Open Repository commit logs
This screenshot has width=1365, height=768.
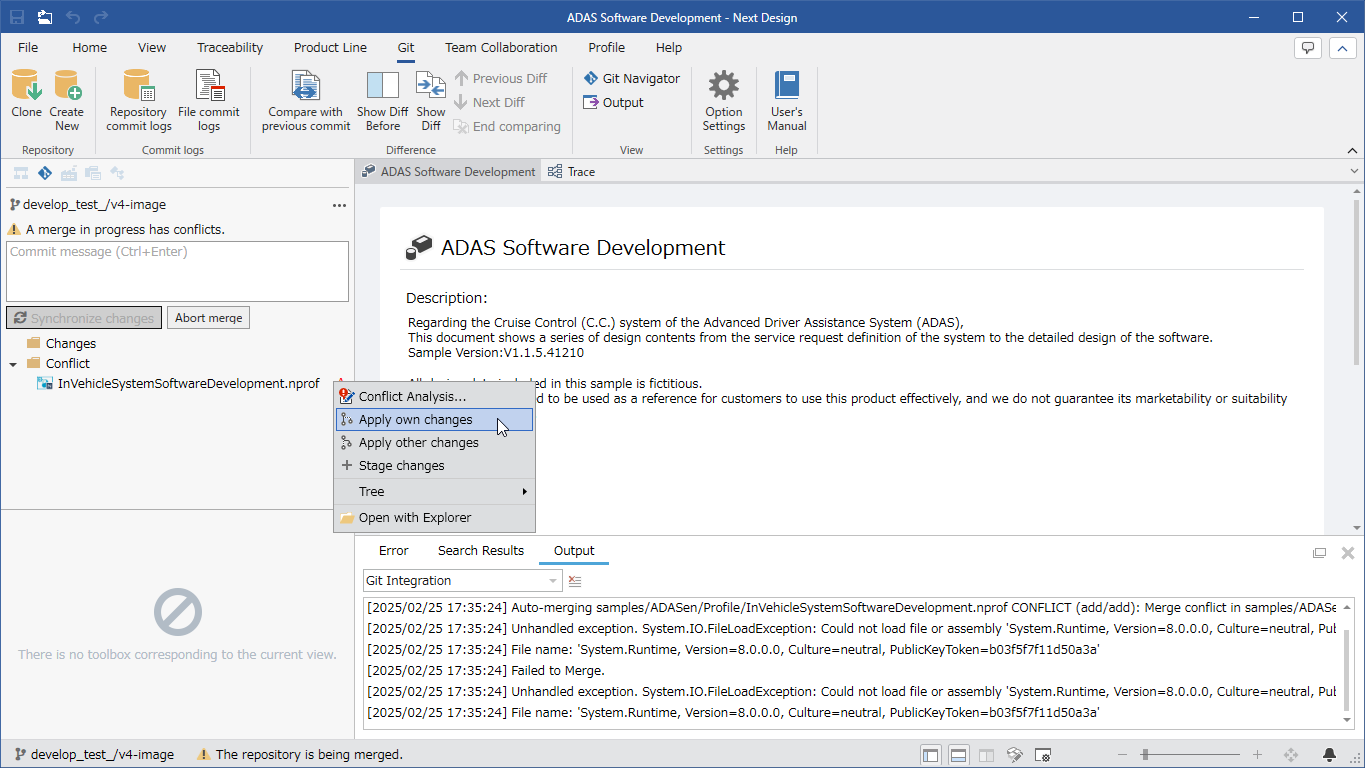pos(139,100)
